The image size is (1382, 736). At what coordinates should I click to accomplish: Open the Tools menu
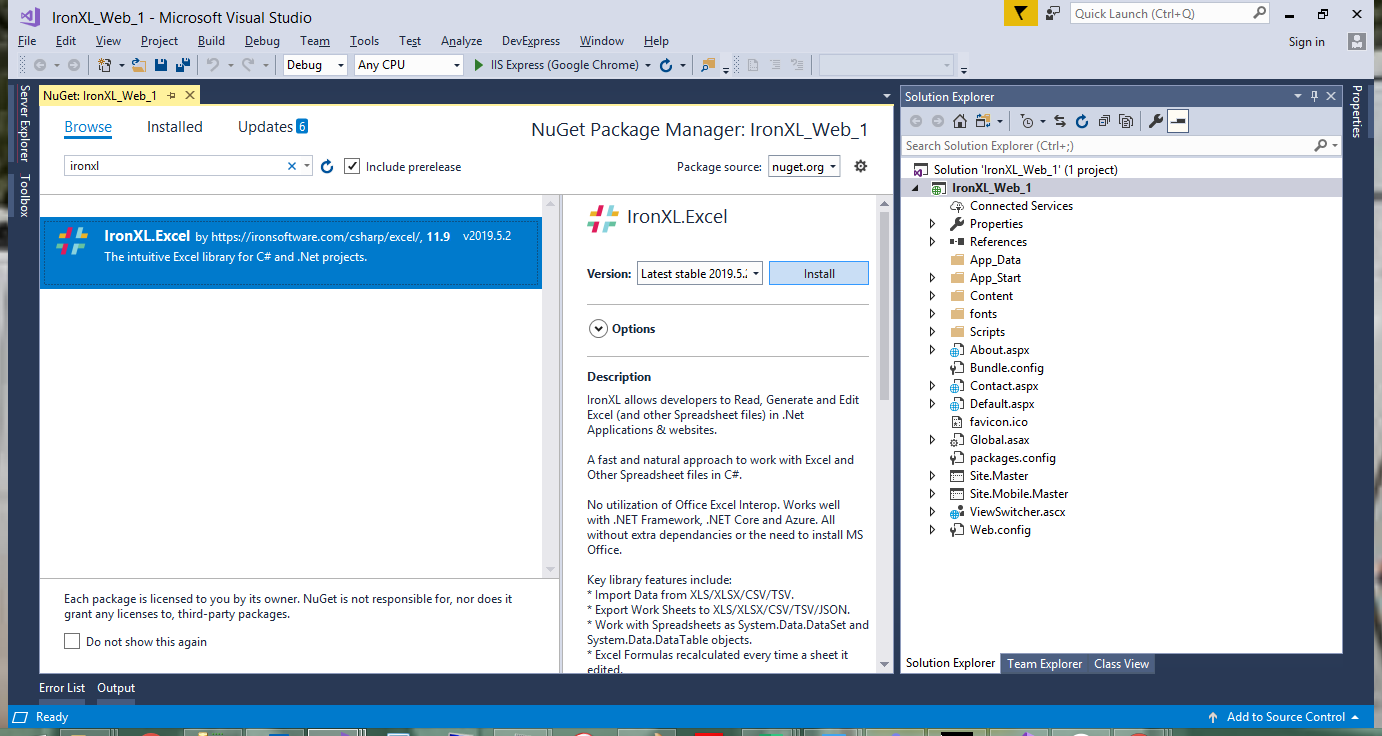tap(364, 41)
